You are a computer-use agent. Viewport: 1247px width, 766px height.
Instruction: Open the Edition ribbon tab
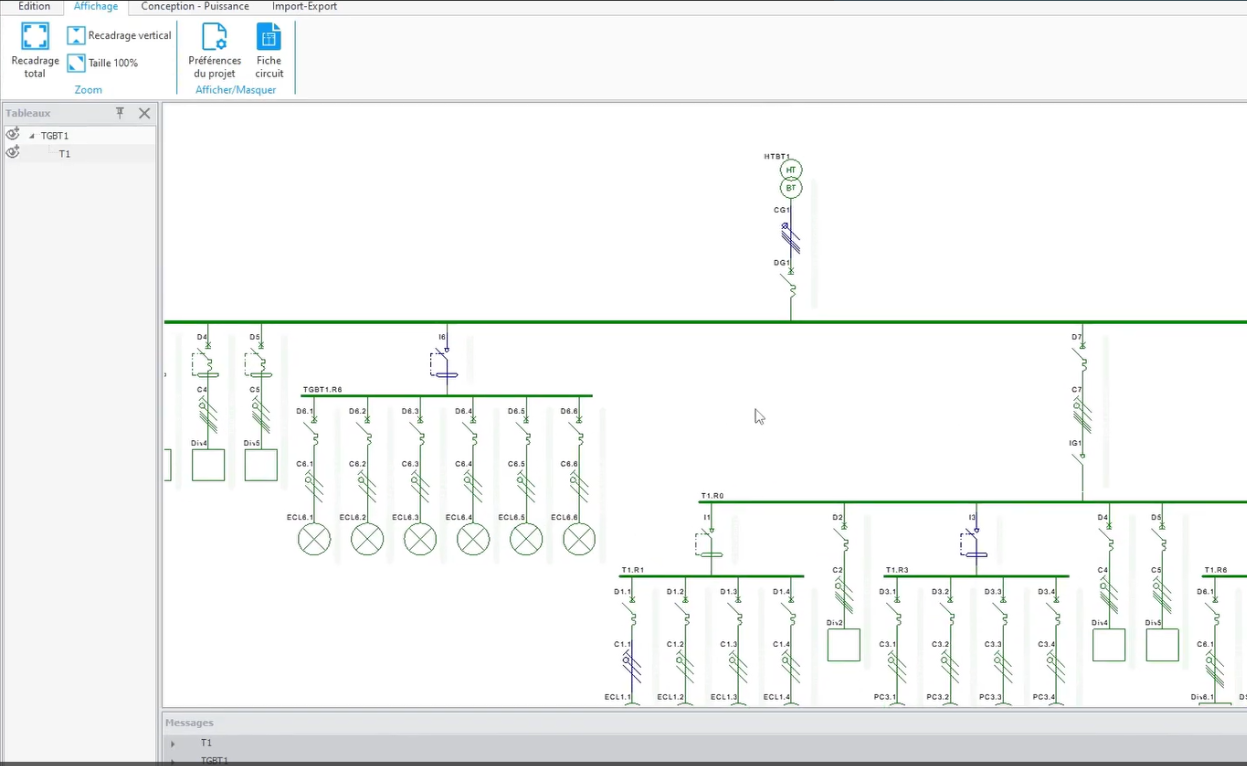pyautogui.click(x=34, y=7)
